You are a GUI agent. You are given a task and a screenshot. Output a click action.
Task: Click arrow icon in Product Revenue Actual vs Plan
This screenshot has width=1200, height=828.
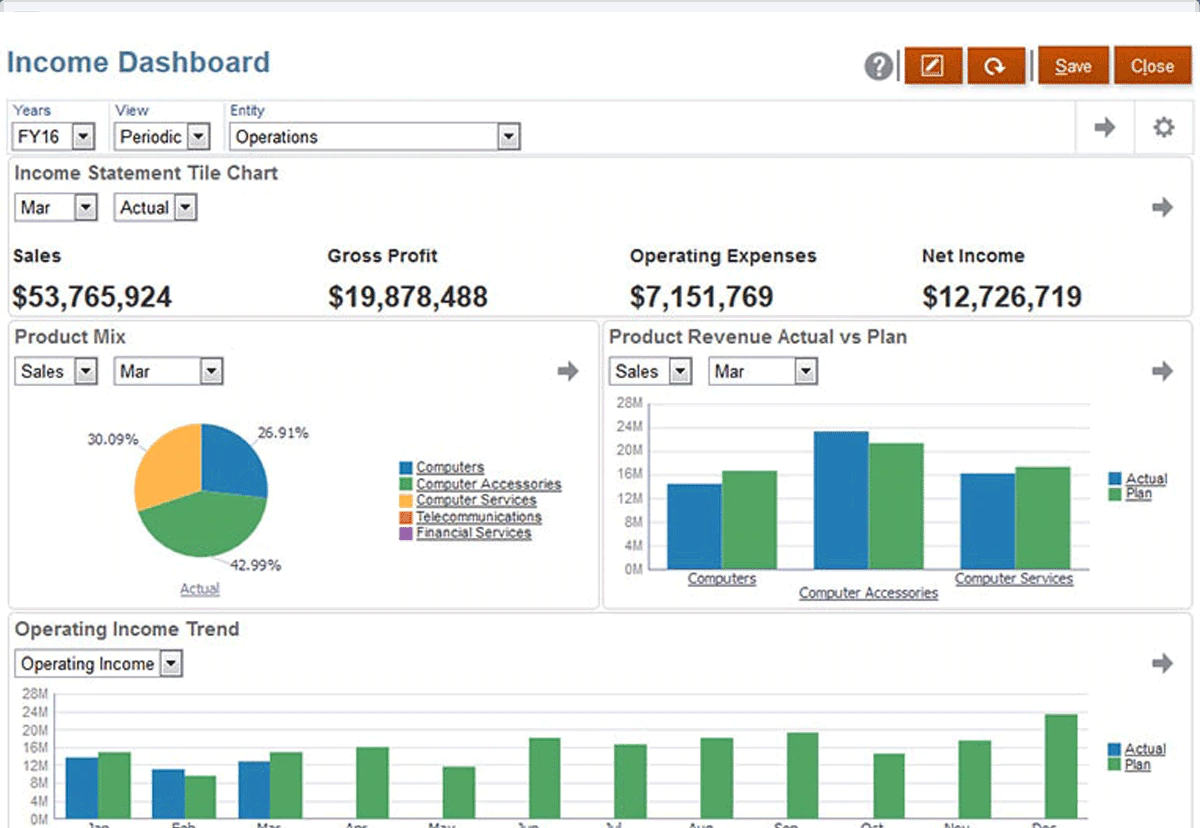point(1161,371)
